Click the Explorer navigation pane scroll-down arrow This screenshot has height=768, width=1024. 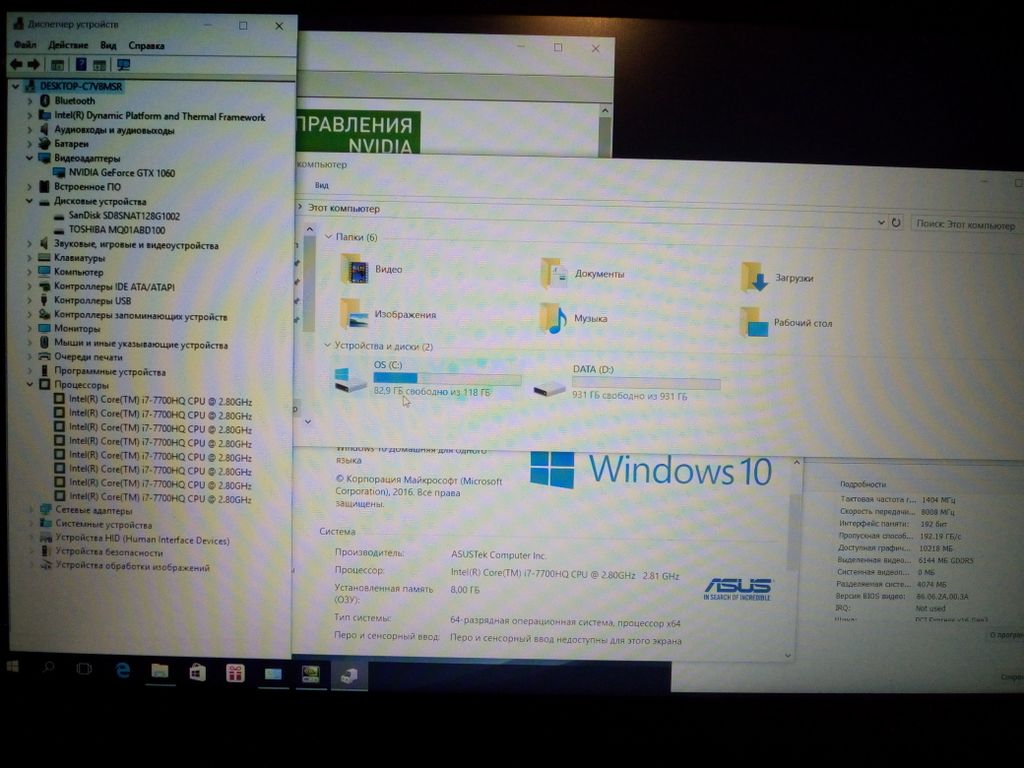click(308, 421)
